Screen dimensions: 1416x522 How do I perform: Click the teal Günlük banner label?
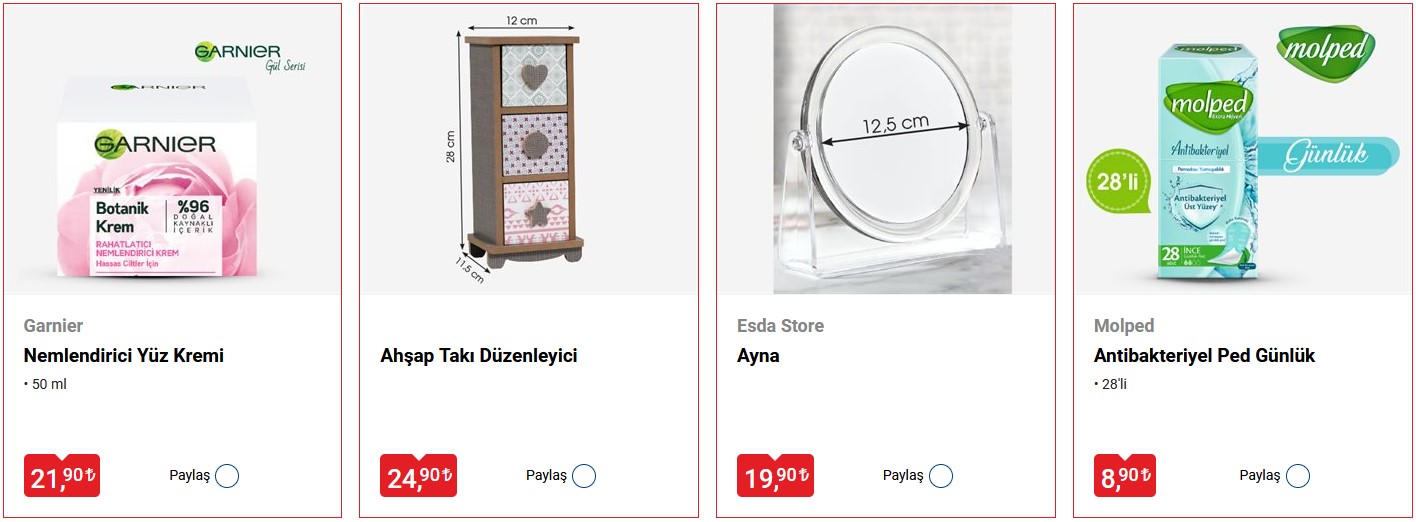[1328, 153]
